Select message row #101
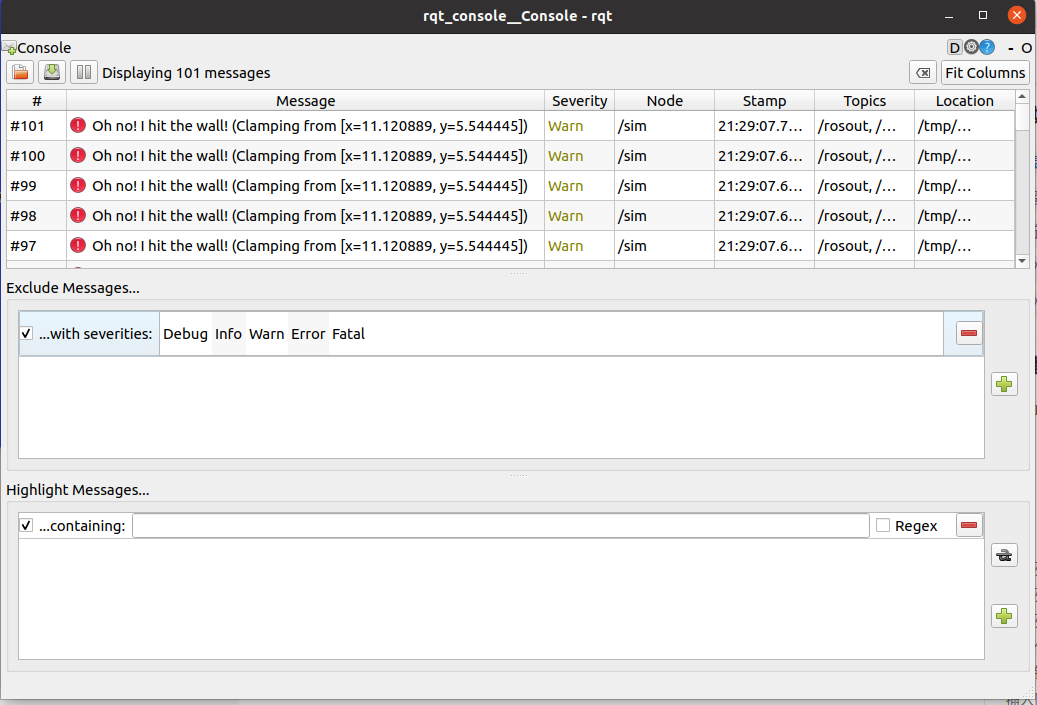This screenshot has height=705, width=1037. (511, 126)
